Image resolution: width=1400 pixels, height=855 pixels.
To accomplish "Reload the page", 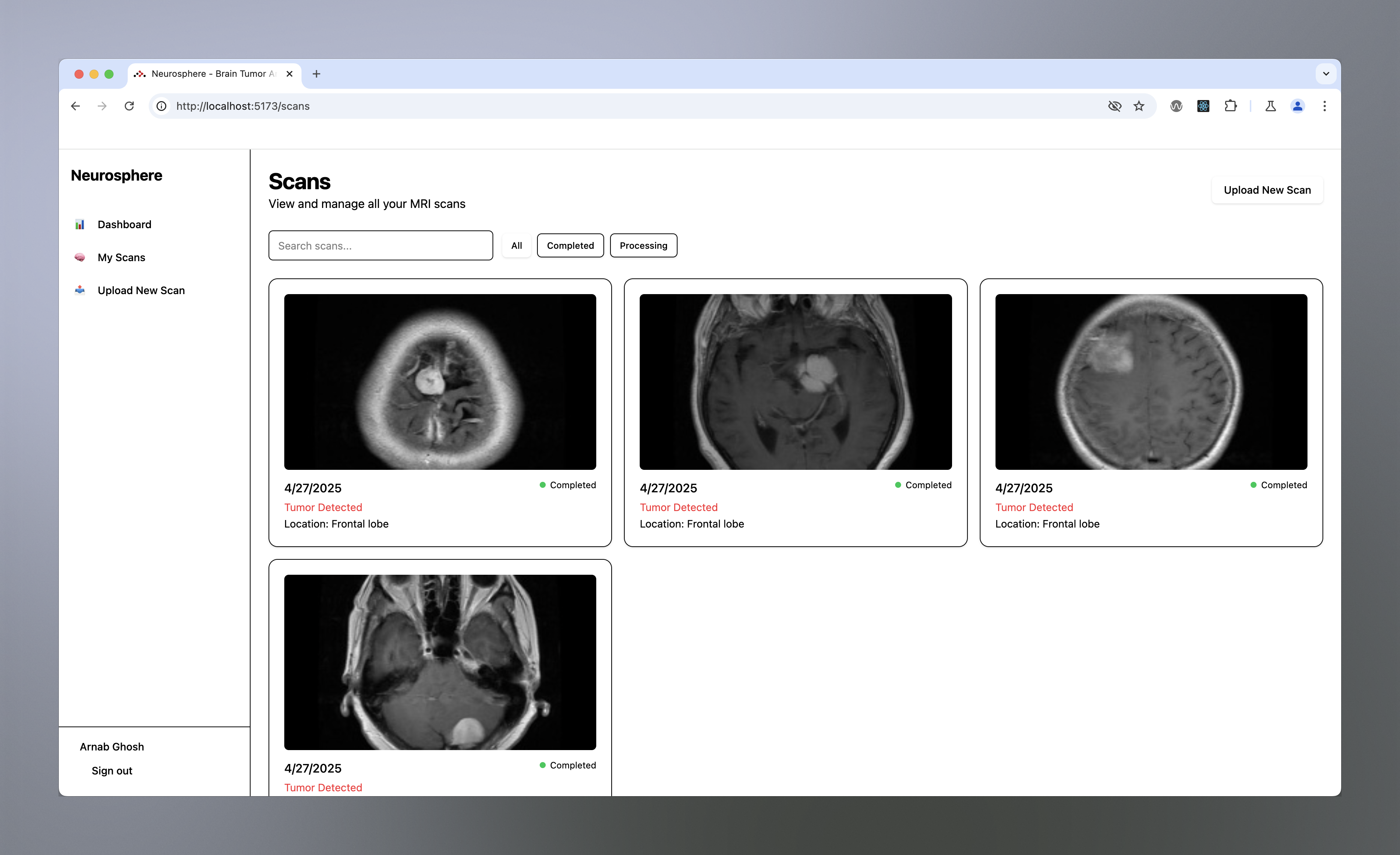I will tap(129, 106).
